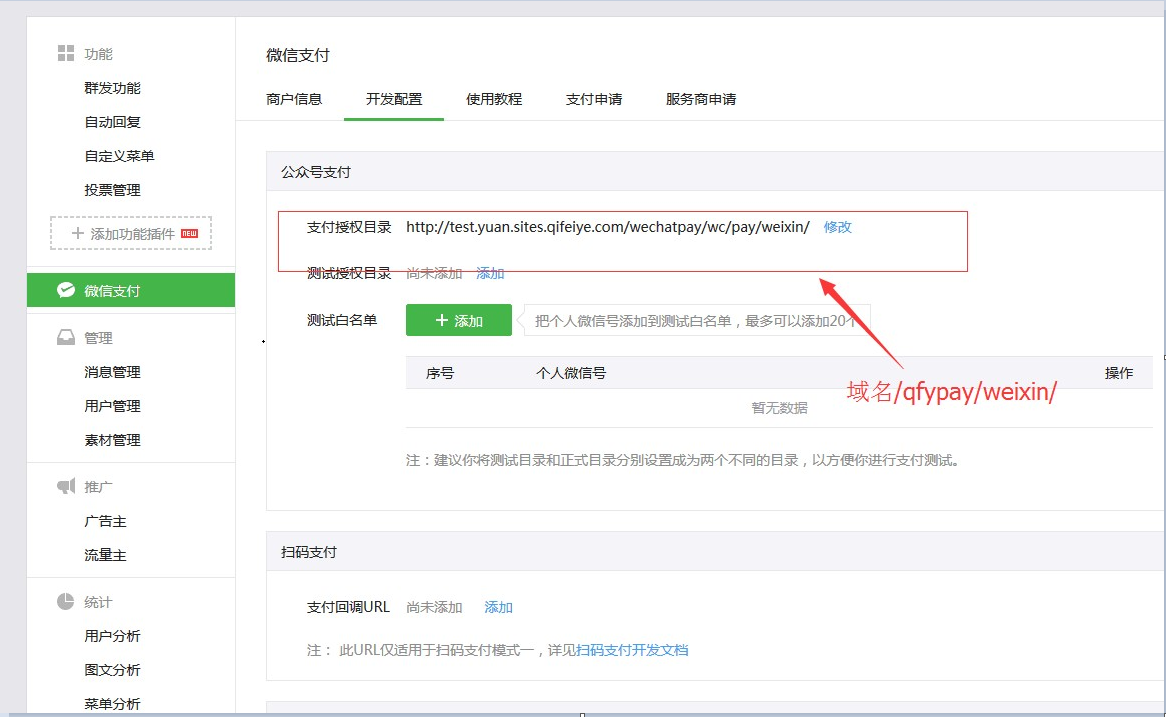This screenshot has width=1166, height=717.
Task: Click 添加 link for 测试授权目录
Action: [x=490, y=273]
